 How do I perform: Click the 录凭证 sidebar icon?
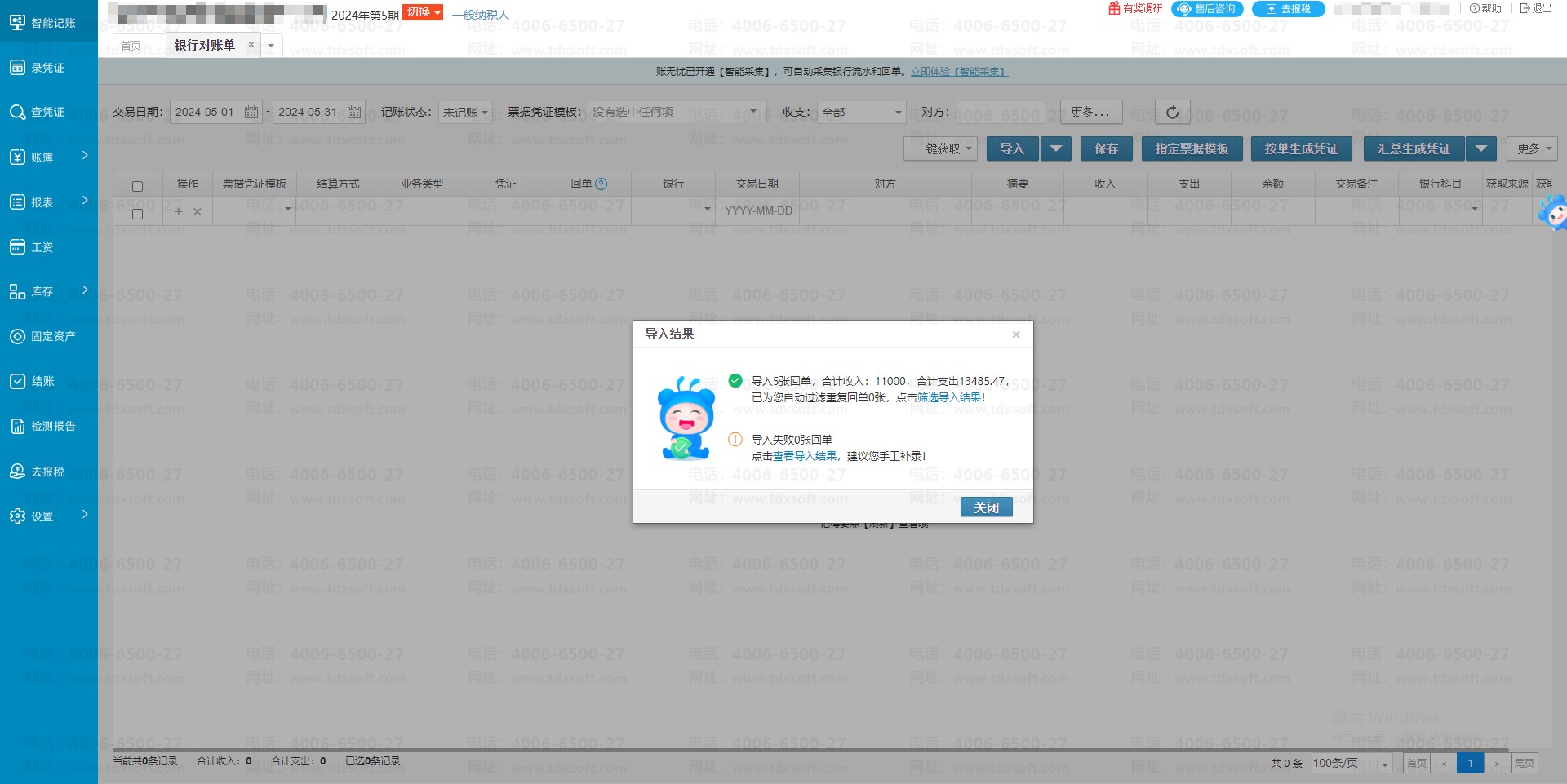(x=17, y=68)
